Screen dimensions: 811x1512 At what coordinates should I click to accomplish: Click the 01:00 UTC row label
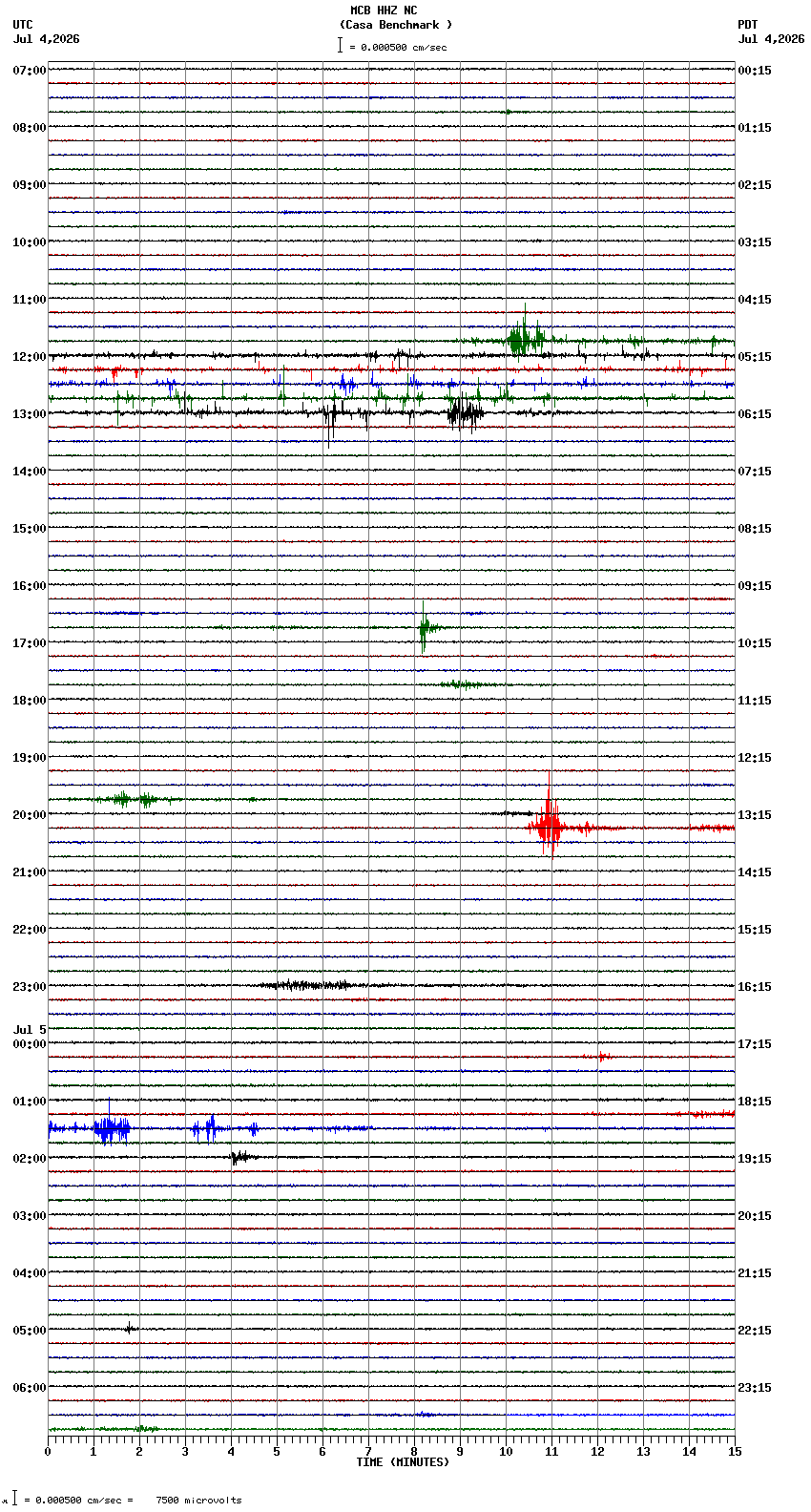(30, 1102)
